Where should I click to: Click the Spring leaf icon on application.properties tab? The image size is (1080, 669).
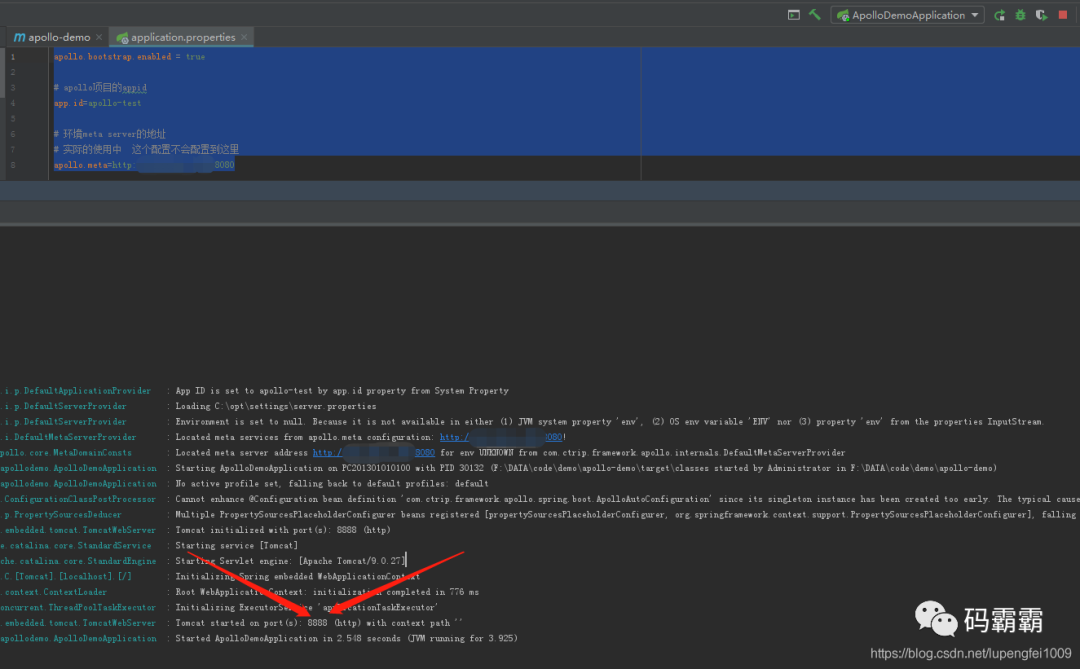(x=122, y=38)
